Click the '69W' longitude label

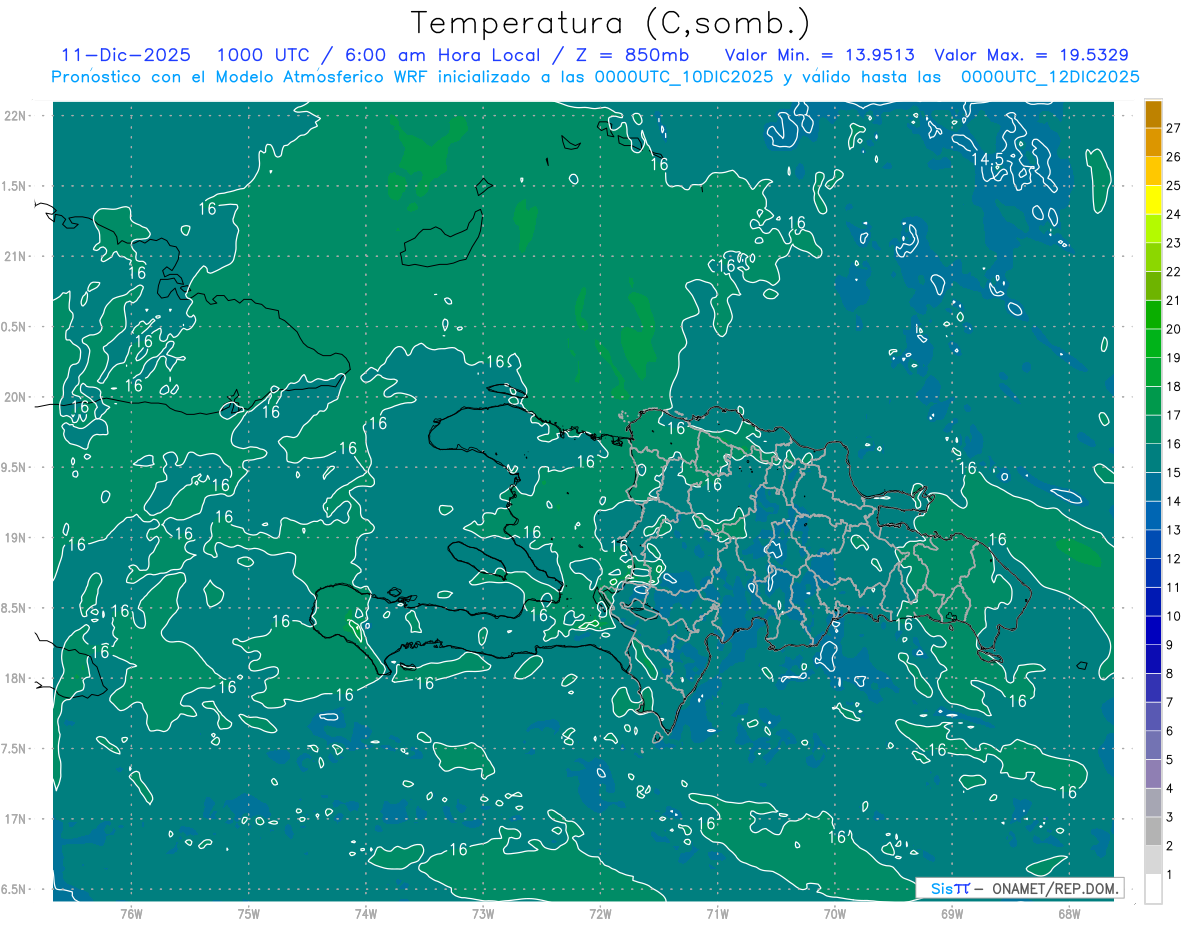952,913
